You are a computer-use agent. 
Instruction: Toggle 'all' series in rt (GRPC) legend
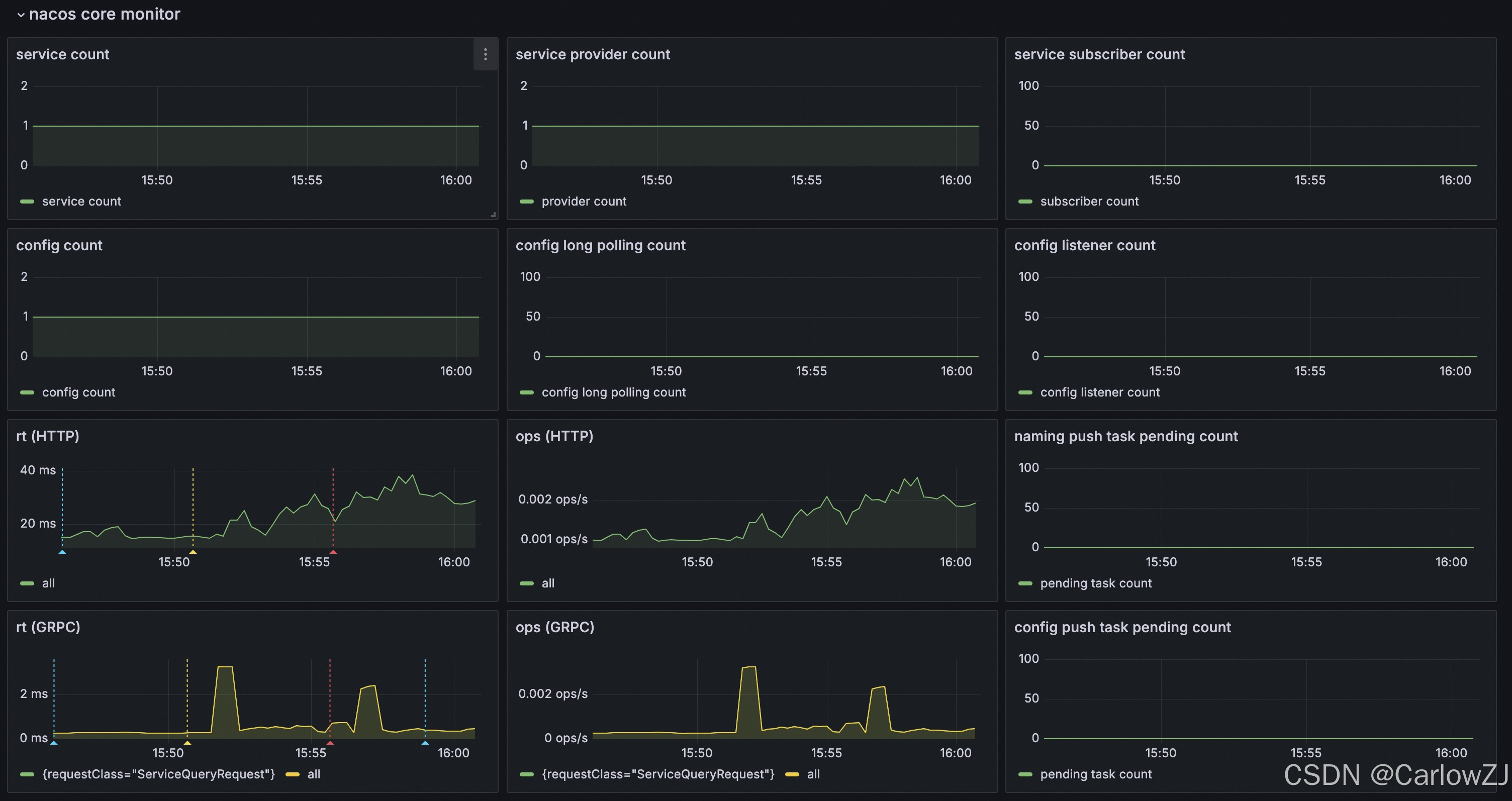[x=314, y=774]
